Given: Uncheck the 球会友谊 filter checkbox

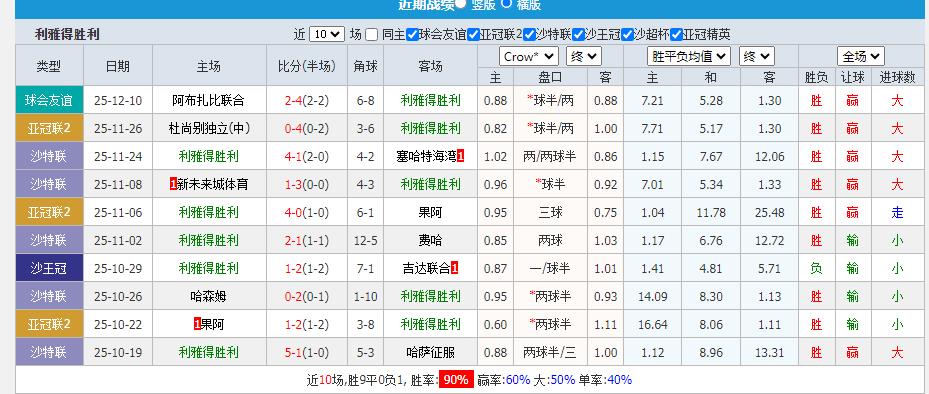Looking at the screenshot, I should click(412, 35).
